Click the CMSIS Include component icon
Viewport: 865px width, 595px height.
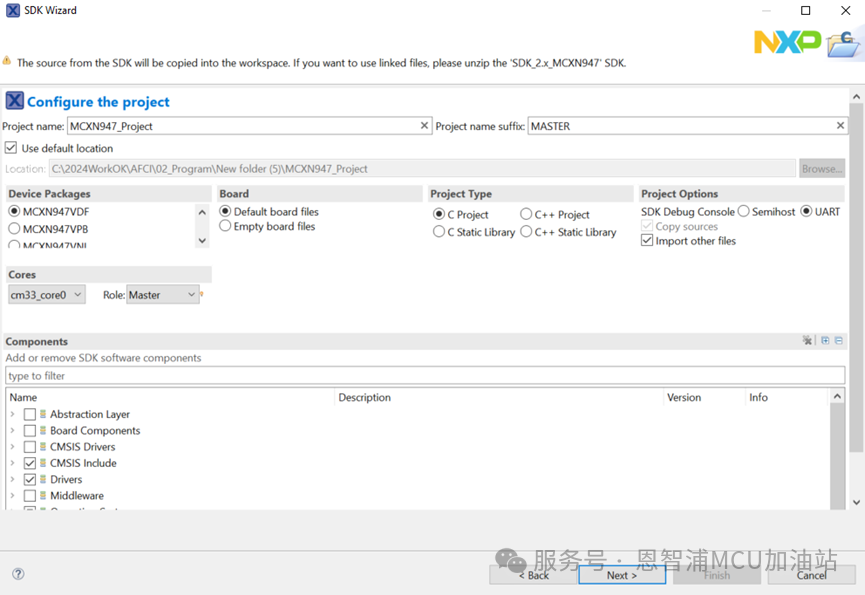pyautogui.click(x=43, y=463)
